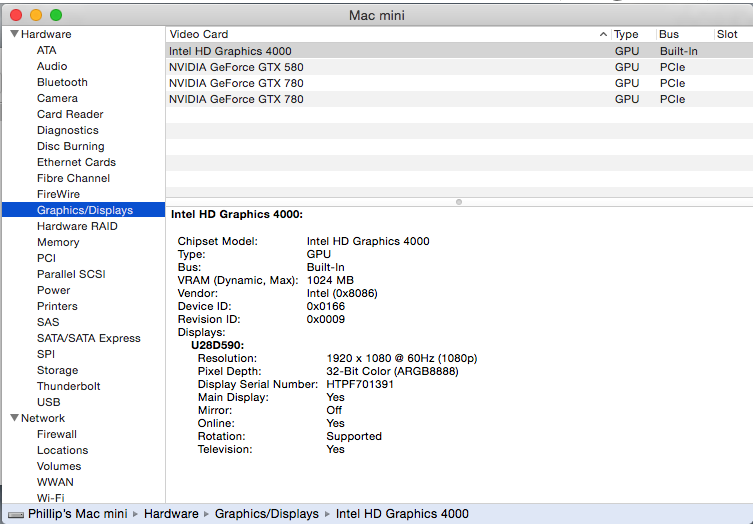
Task: Select Ethernet Cards in sidebar
Action: pyautogui.click(x=76, y=162)
